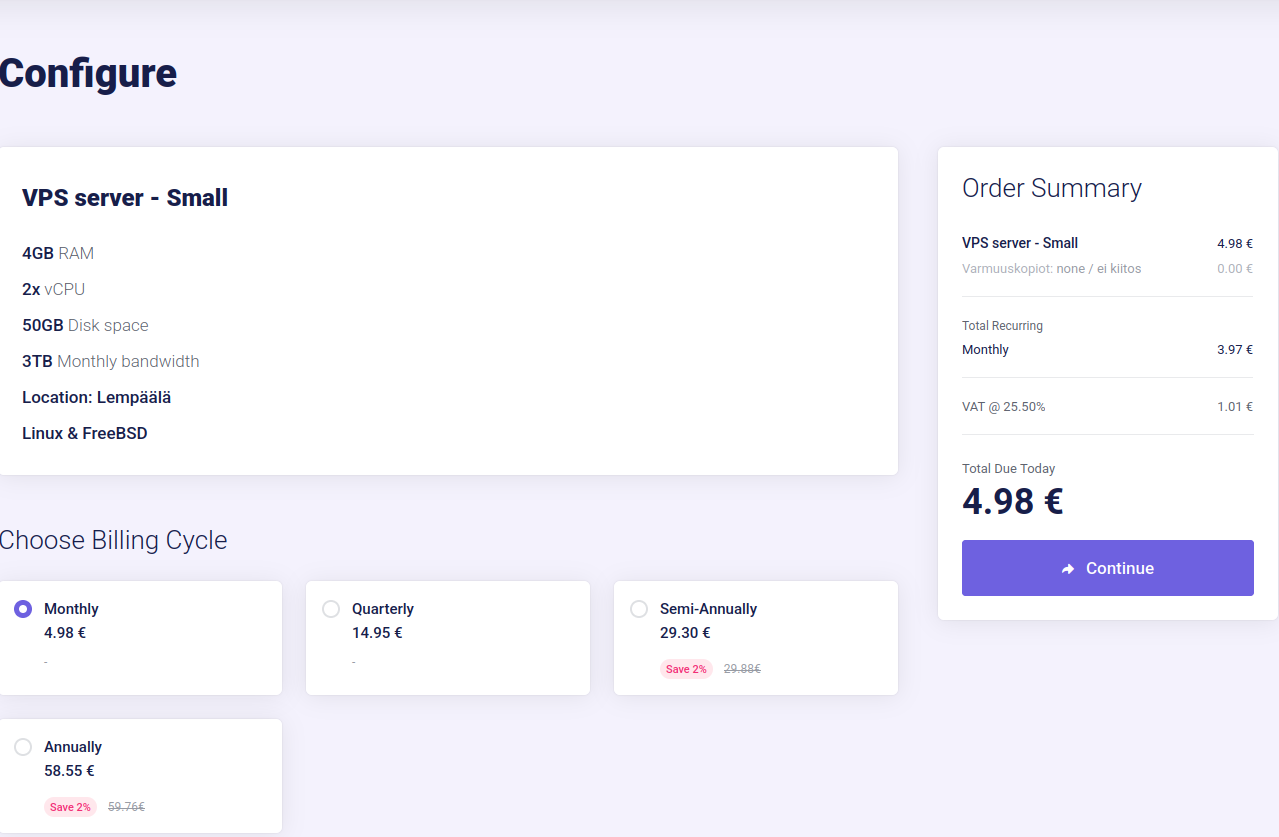Click the Annually 58.55 € price
Viewport: 1279px width, 837px height.
[69, 771]
